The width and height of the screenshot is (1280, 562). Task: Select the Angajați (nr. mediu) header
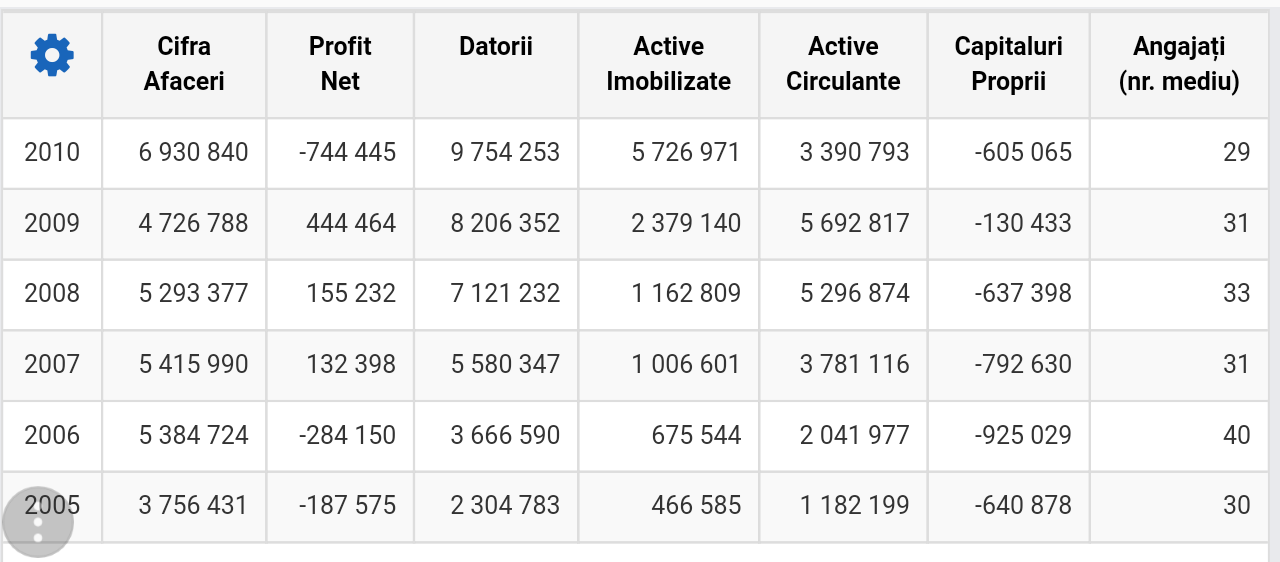point(1179,64)
